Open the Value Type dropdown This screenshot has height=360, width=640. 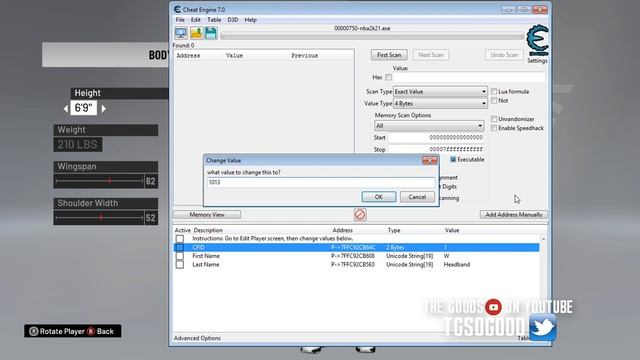[x=440, y=103]
